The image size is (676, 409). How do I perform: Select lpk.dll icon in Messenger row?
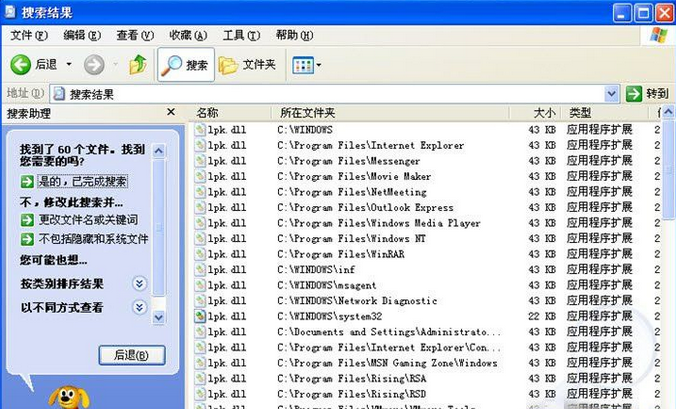tap(200, 160)
